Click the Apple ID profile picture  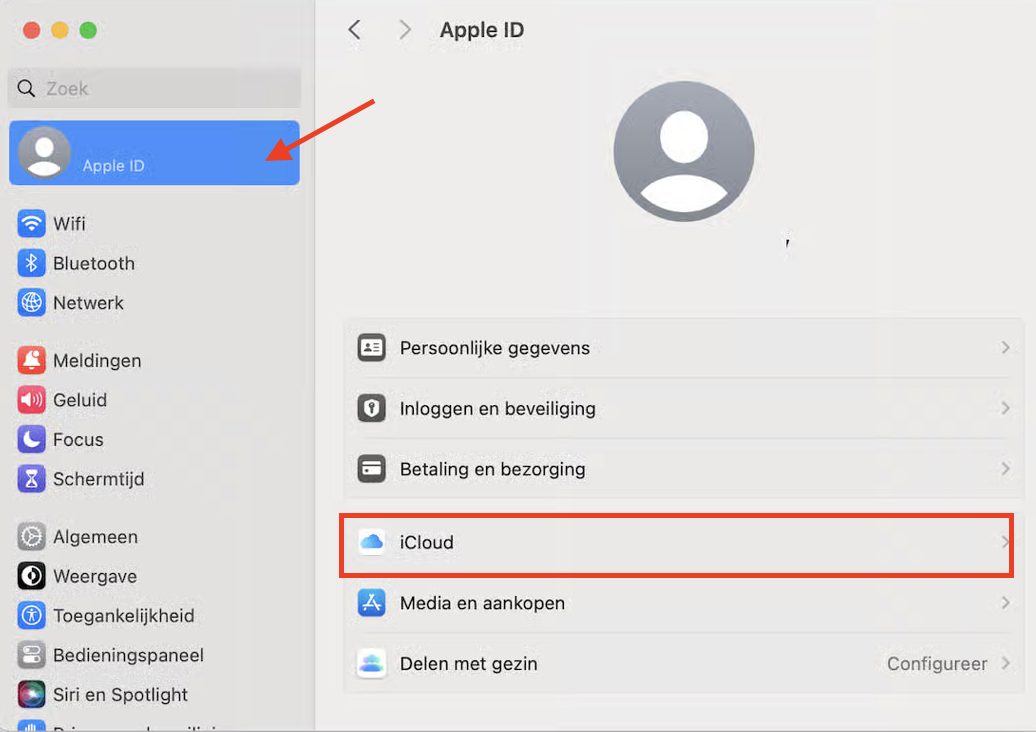pyautogui.click(x=683, y=150)
